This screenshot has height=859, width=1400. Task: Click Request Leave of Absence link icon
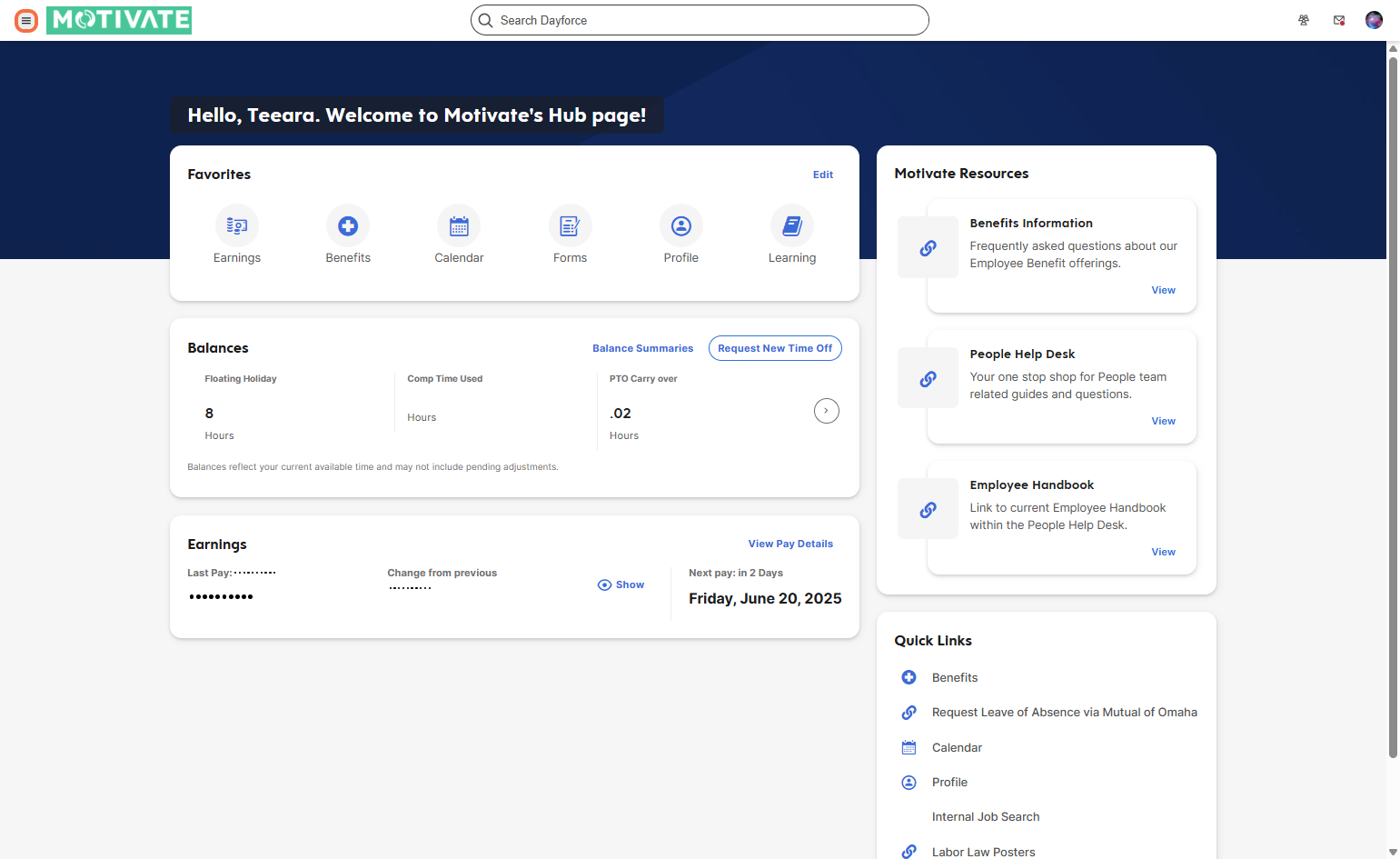909,713
